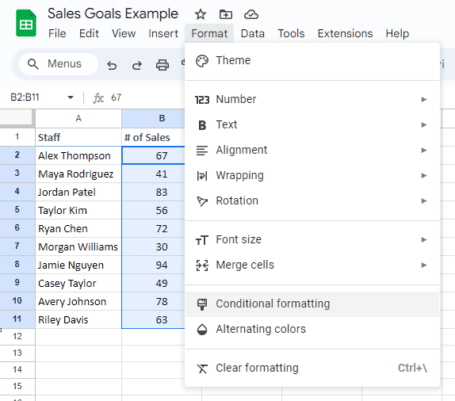The width and height of the screenshot is (455, 401).
Task: Click the 123 Number format icon
Action: click(202, 100)
